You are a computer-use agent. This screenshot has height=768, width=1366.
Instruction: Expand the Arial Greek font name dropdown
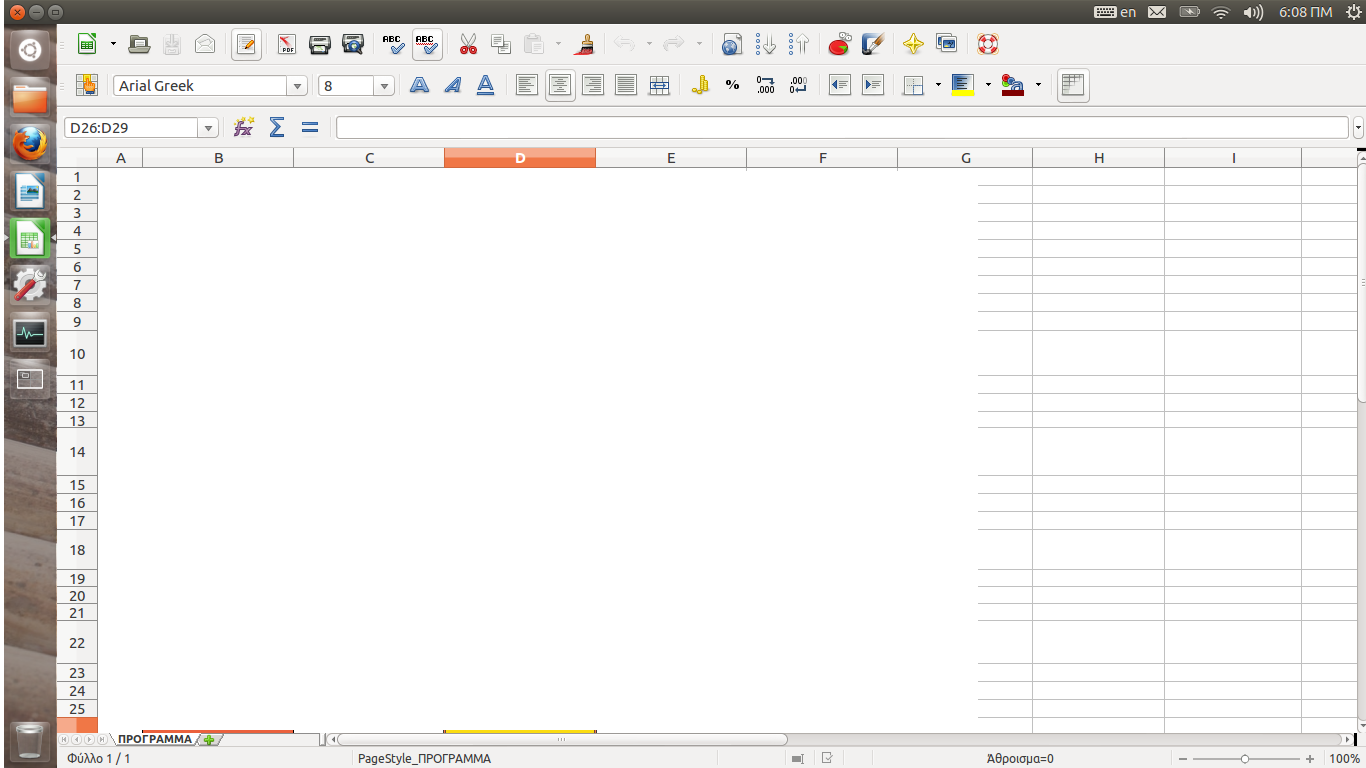pyautogui.click(x=297, y=87)
